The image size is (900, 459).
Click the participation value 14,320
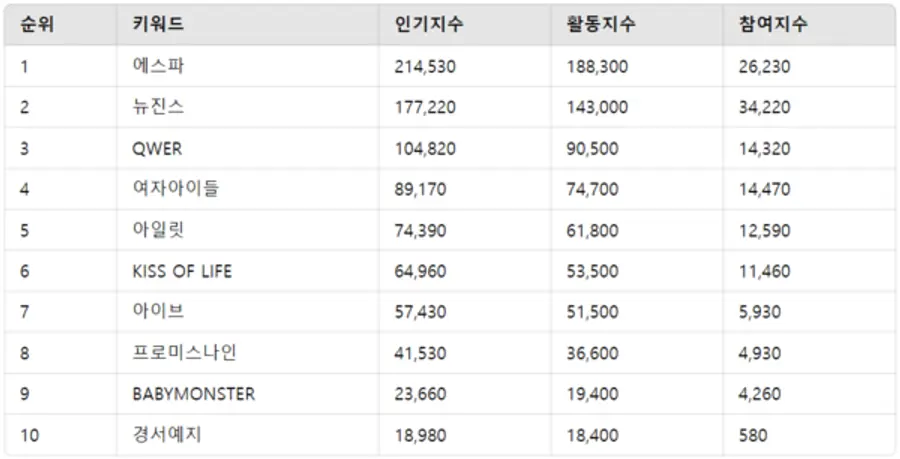click(763, 149)
